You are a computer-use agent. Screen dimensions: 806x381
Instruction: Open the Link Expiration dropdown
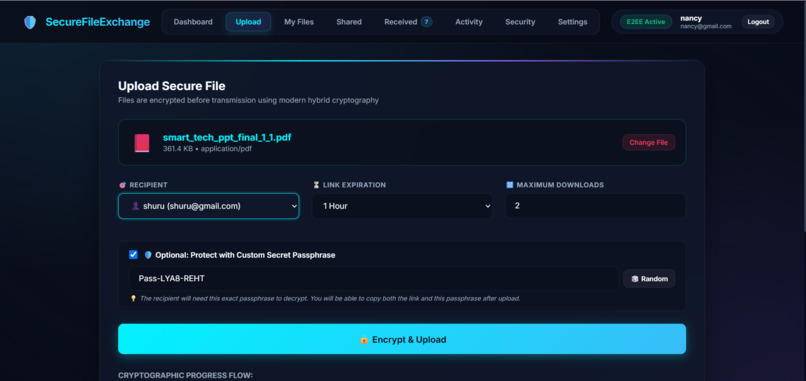tap(402, 206)
